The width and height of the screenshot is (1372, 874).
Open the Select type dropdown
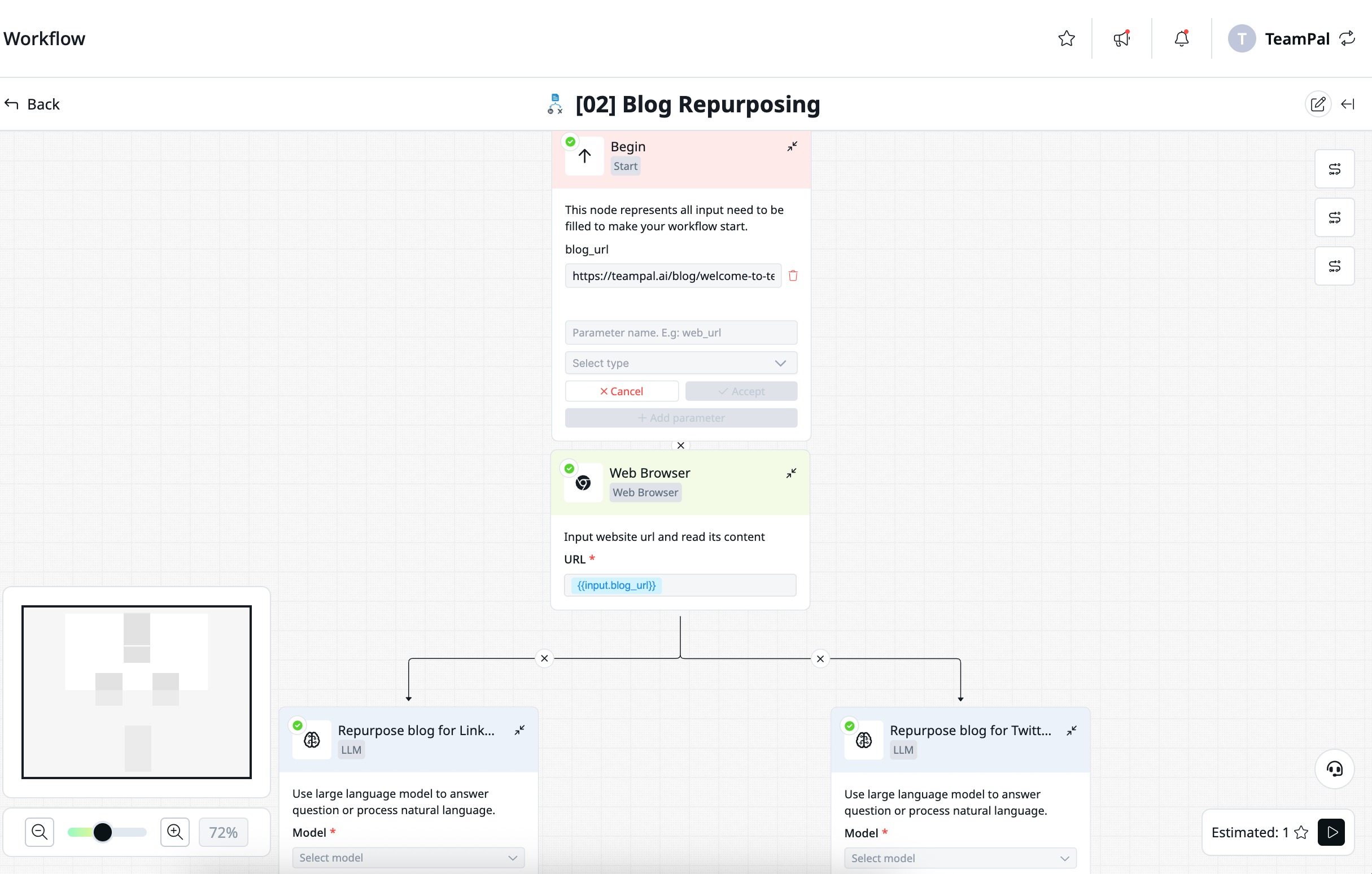tap(681, 363)
